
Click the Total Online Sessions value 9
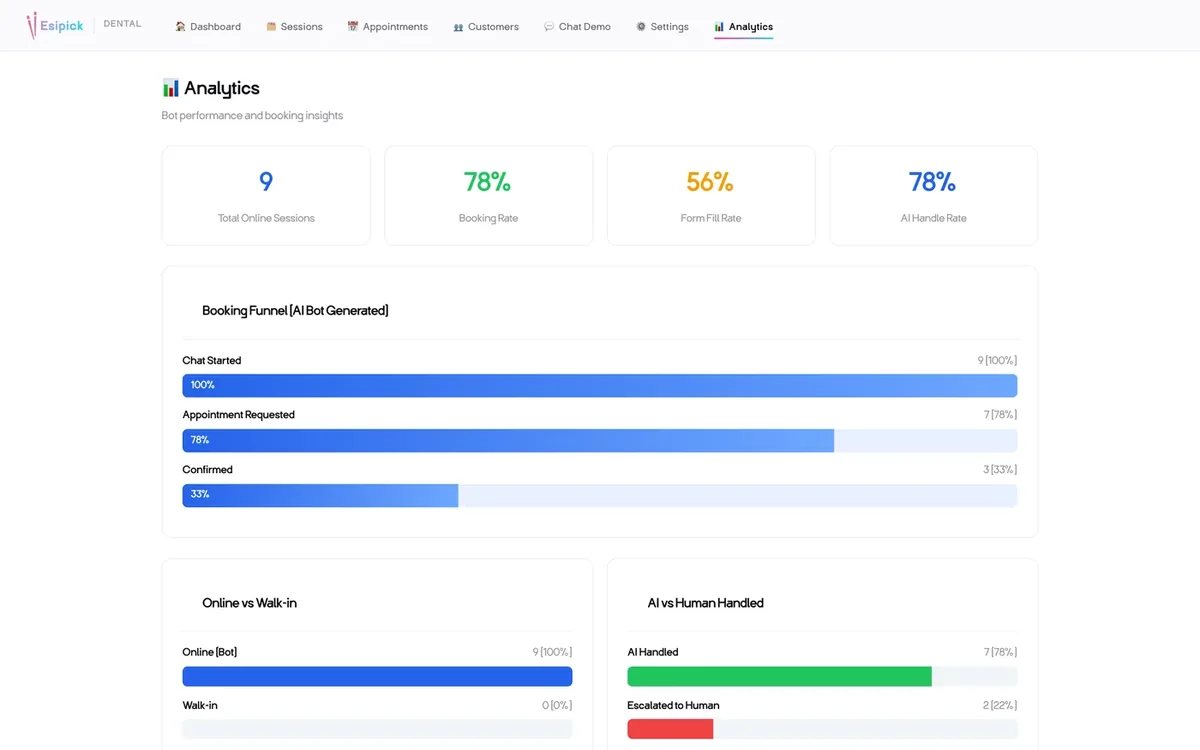(x=266, y=181)
